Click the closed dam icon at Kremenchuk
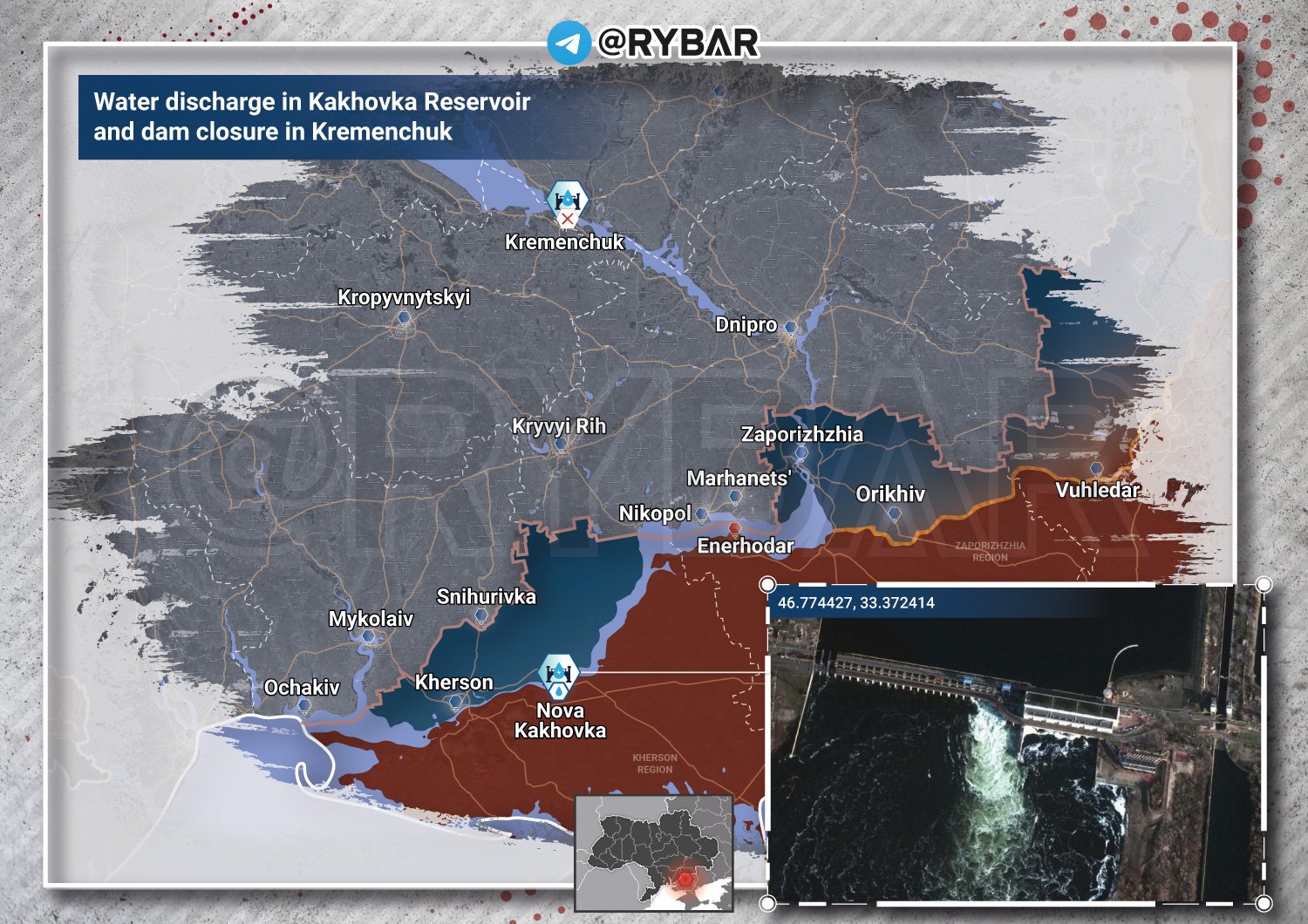Image resolution: width=1308 pixels, height=924 pixels. [567, 199]
